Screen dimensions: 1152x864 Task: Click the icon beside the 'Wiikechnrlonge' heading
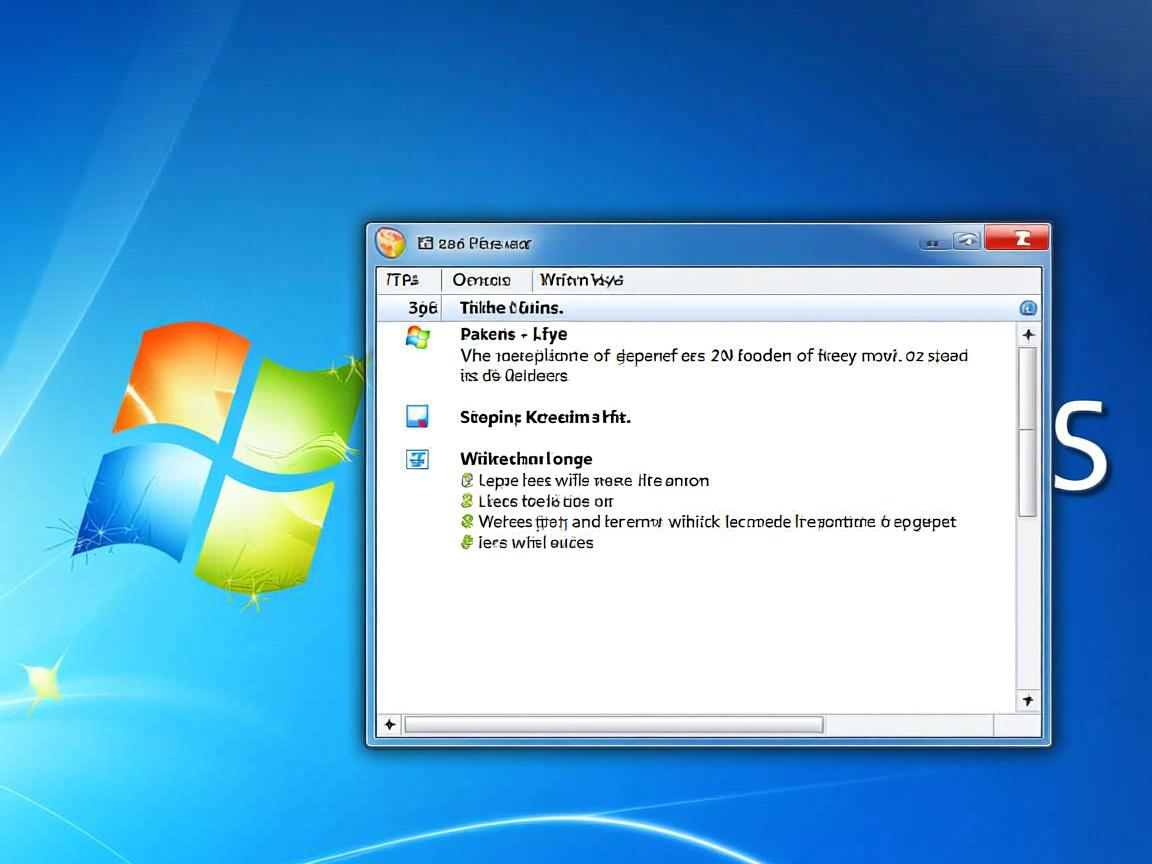click(x=416, y=459)
